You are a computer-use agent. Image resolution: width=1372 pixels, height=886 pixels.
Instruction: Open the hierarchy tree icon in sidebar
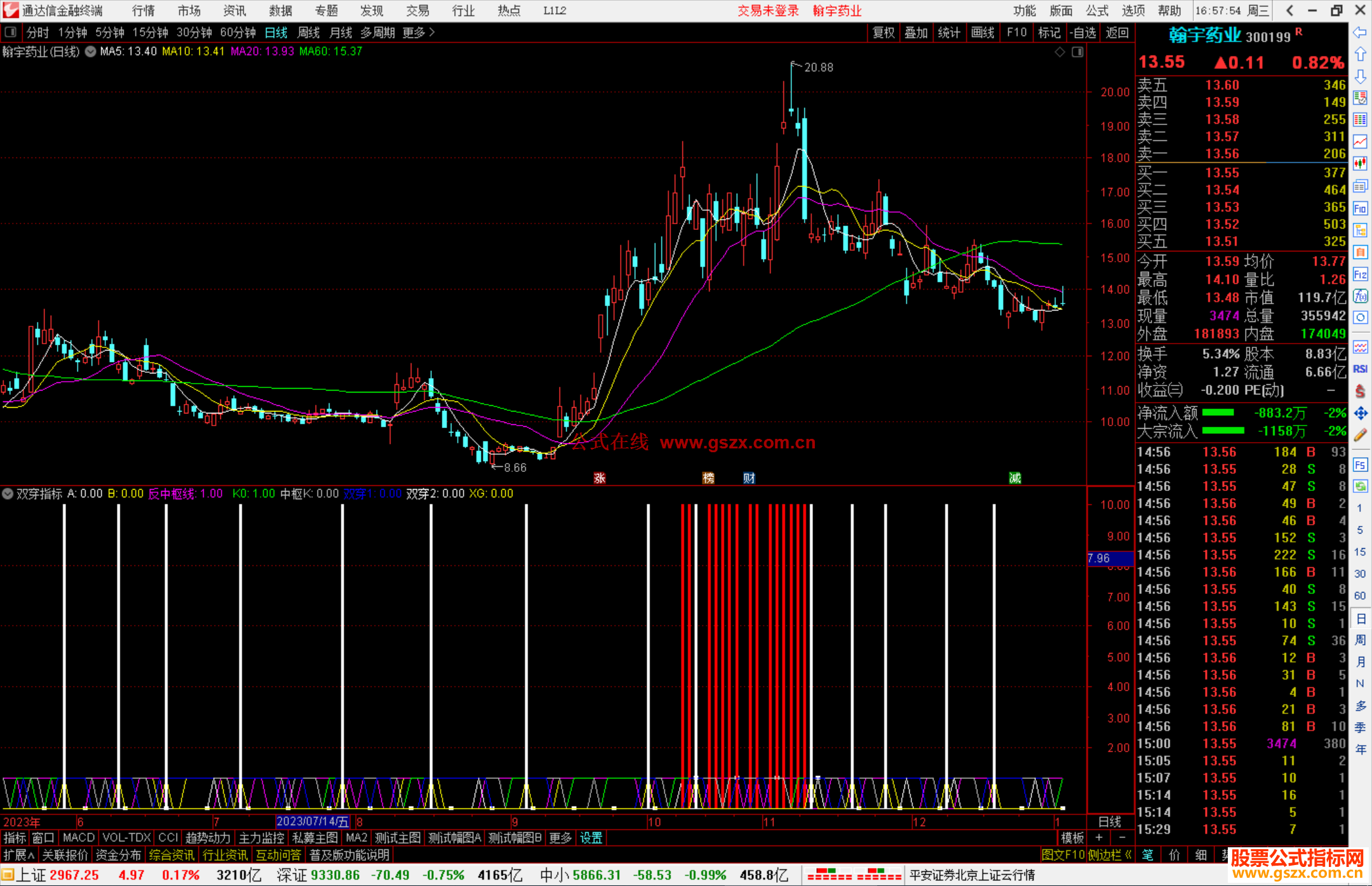coord(1360,230)
